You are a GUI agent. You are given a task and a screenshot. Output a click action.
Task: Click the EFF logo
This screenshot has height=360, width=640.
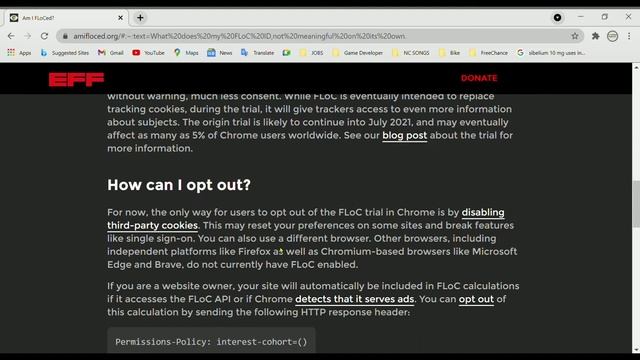tap(76, 79)
